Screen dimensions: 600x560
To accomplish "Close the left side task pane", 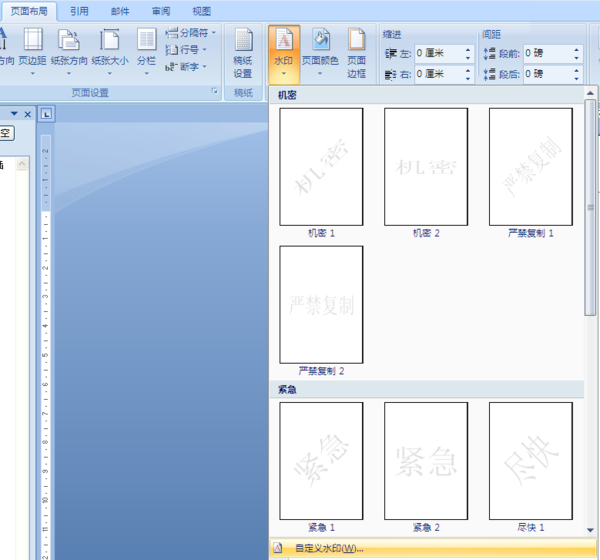I will click(28, 114).
